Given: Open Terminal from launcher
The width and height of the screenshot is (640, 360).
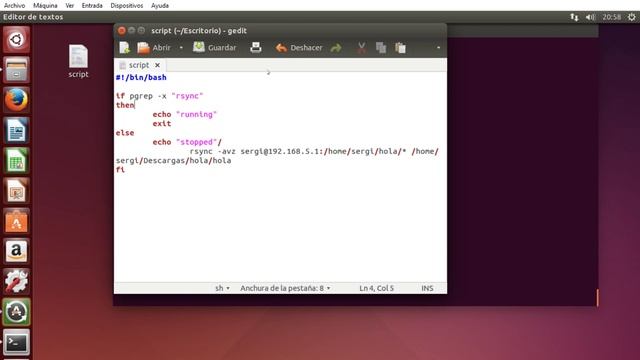Looking at the screenshot, I should point(16,342).
